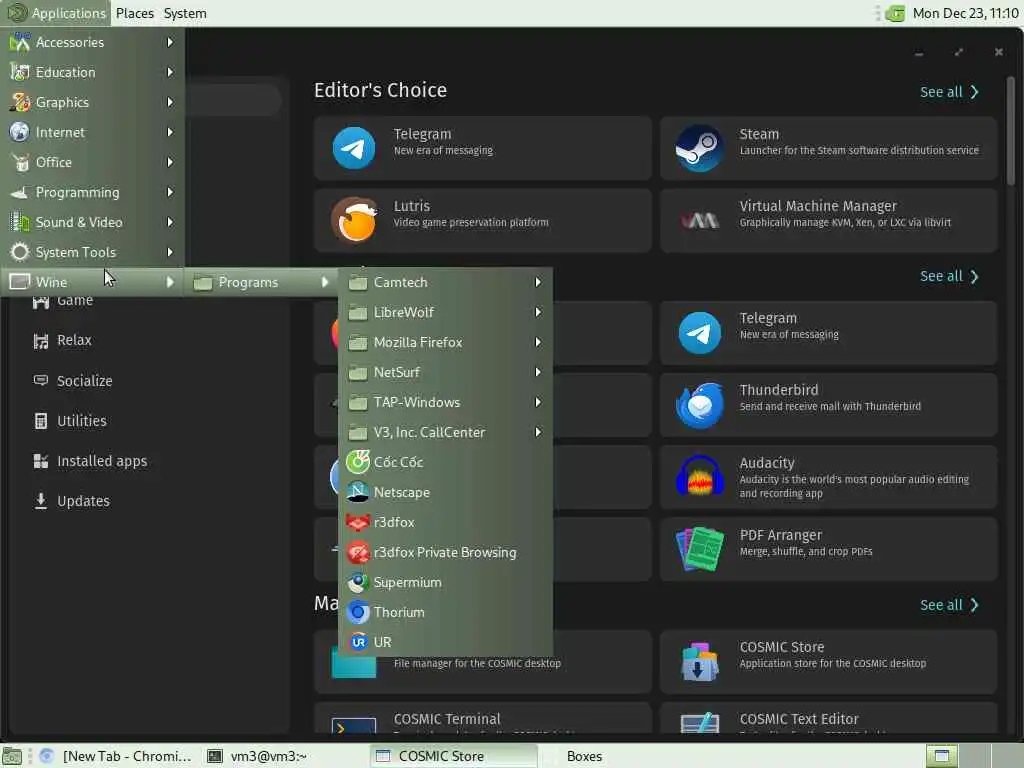Open r3dfox Private Browsing entry
The height and width of the screenshot is (768, 1024).
click(x=445, y=552)
